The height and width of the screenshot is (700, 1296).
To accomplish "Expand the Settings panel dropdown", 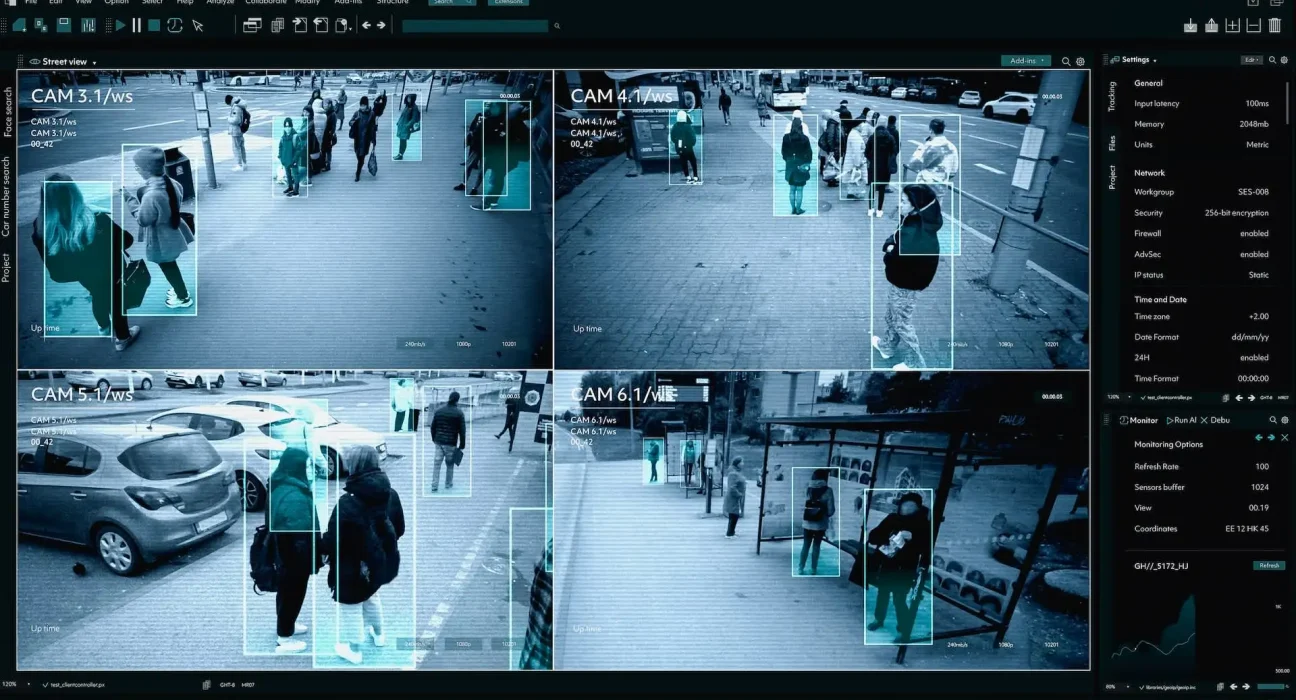I will (x=1154, y=60).
